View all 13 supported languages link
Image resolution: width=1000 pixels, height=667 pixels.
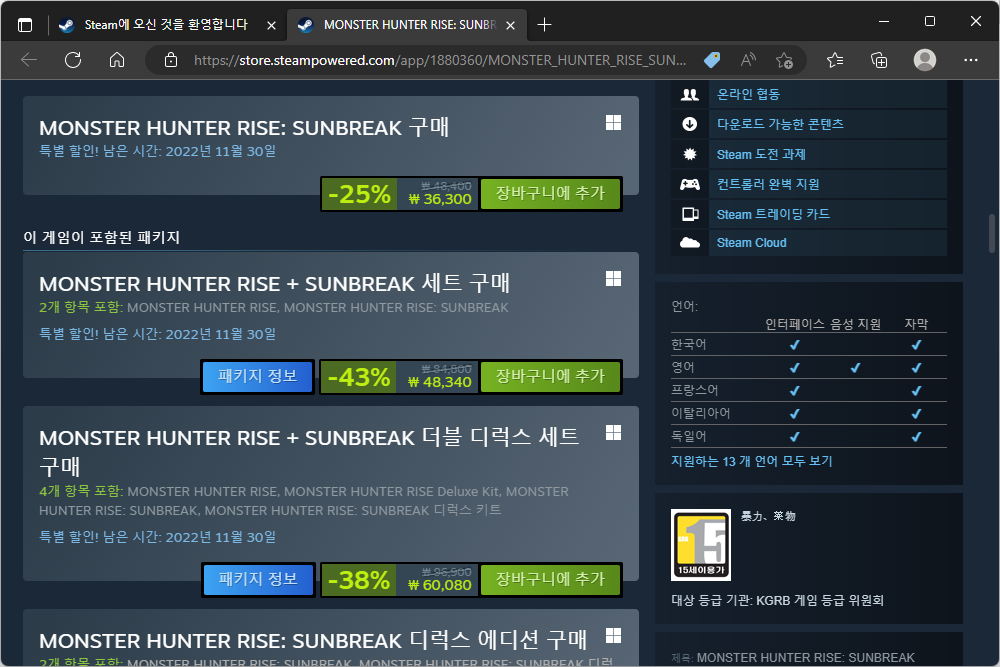click(751, 461)
